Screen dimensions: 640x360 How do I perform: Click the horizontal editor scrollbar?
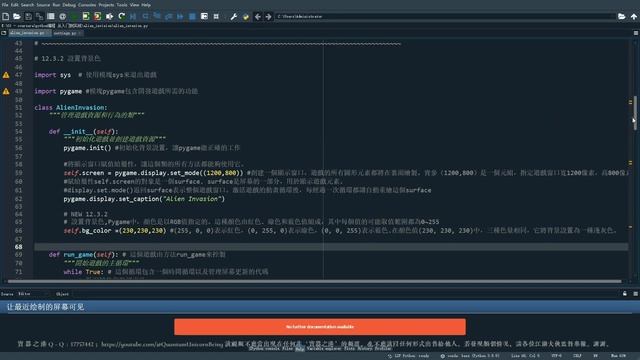point(314,281)
